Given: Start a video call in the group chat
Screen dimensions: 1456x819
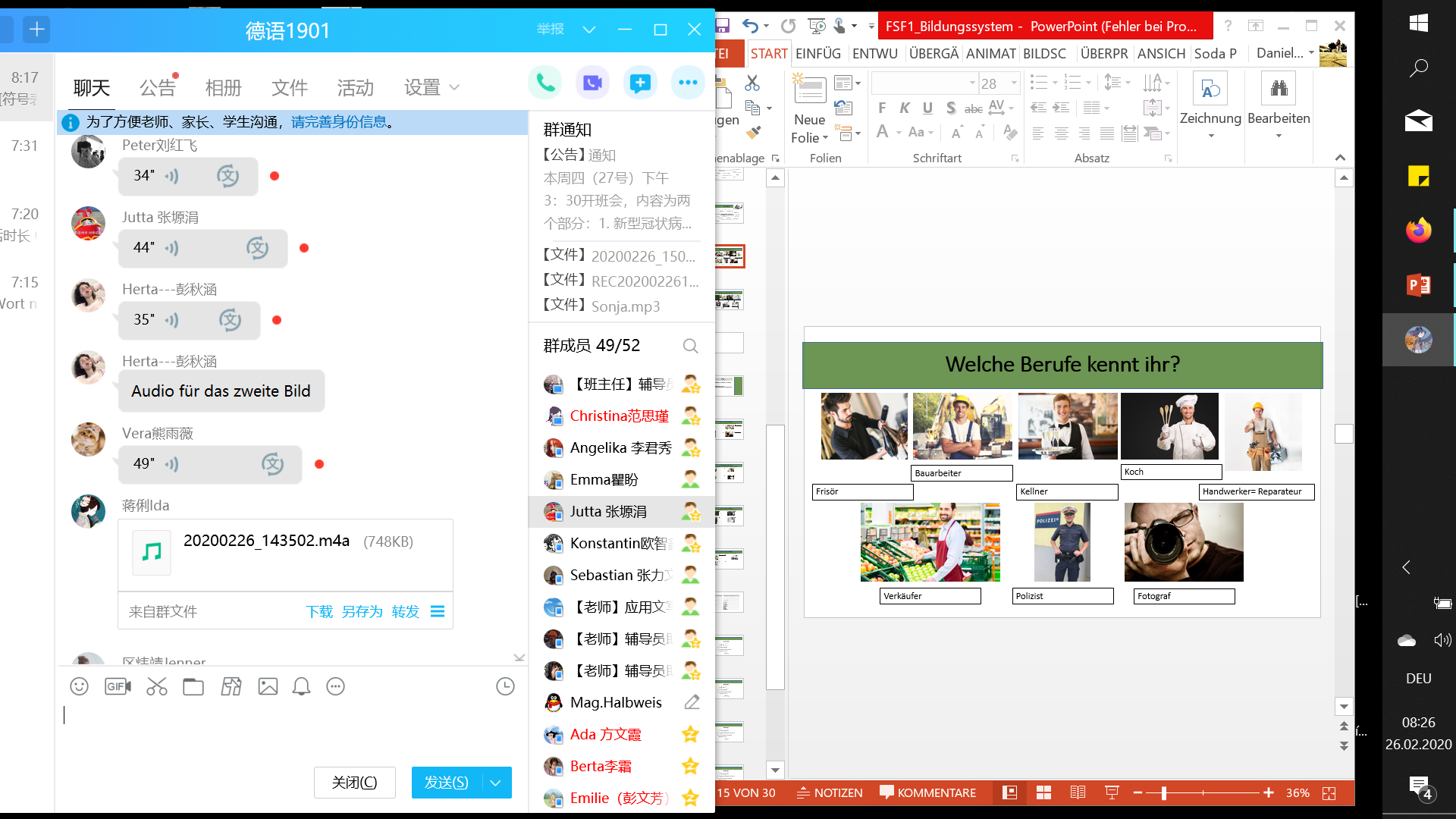Looking at the screenshot, I should tap(592, 83).
